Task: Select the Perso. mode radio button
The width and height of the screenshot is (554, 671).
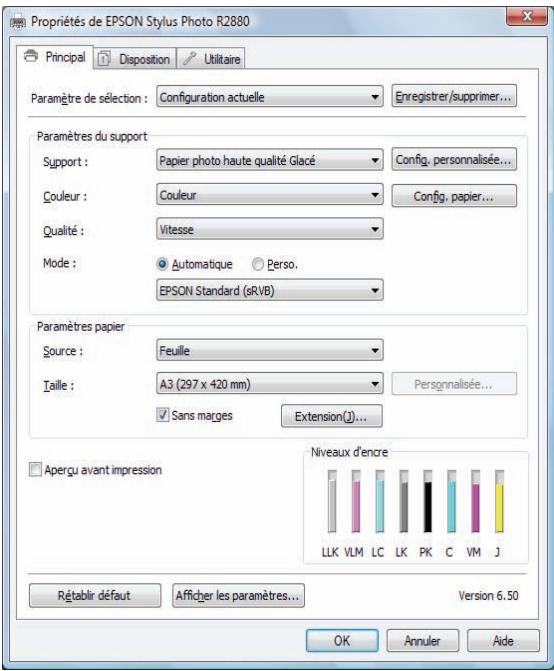Action: click(258, 264)
